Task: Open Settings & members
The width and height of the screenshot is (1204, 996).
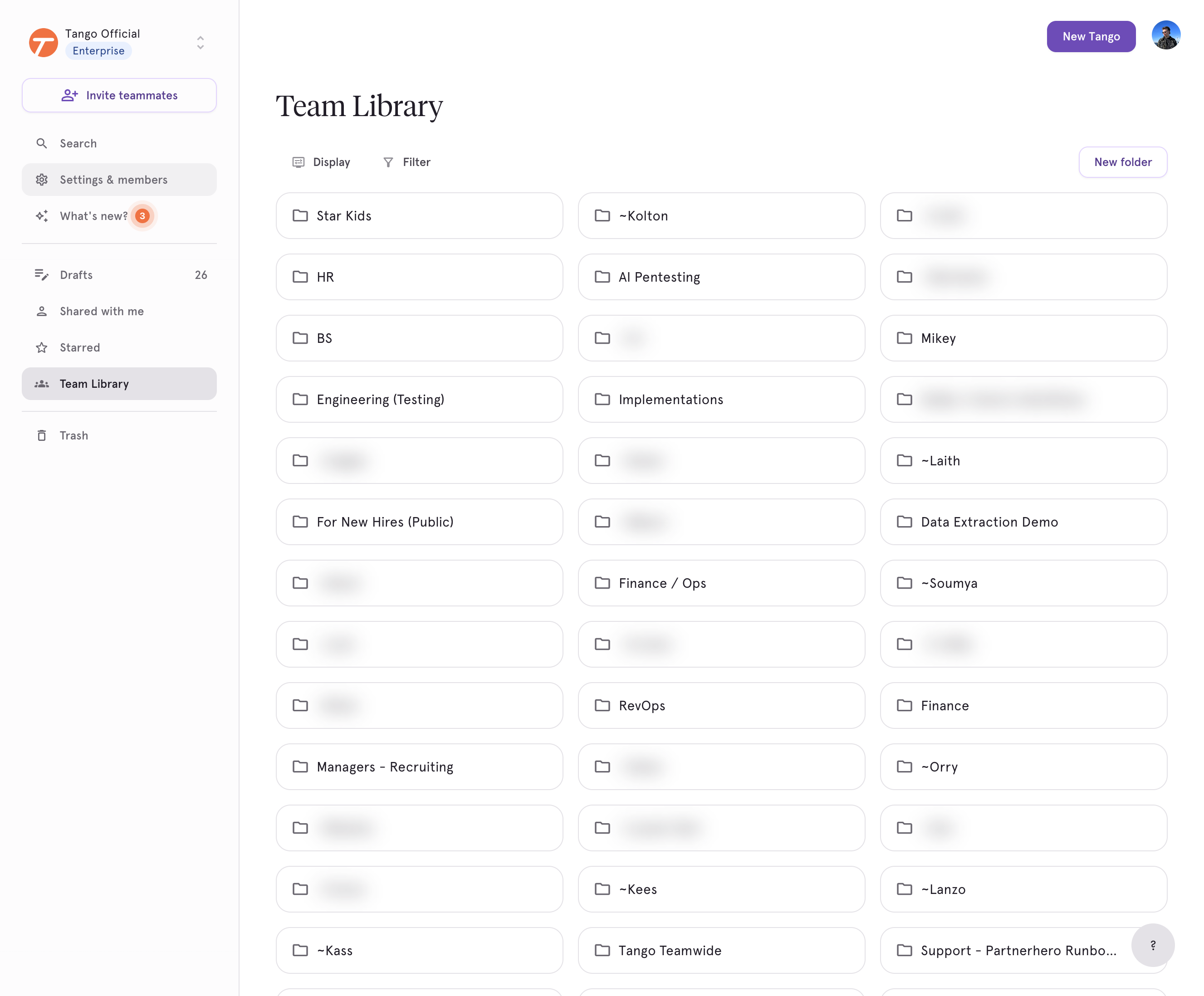Action: point(119,179)
